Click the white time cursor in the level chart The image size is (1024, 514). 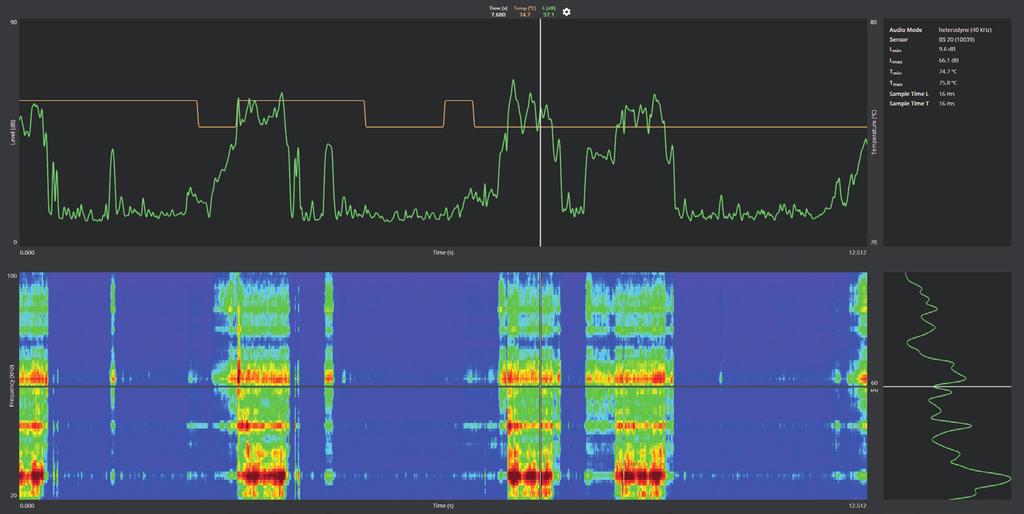(540, 133)
